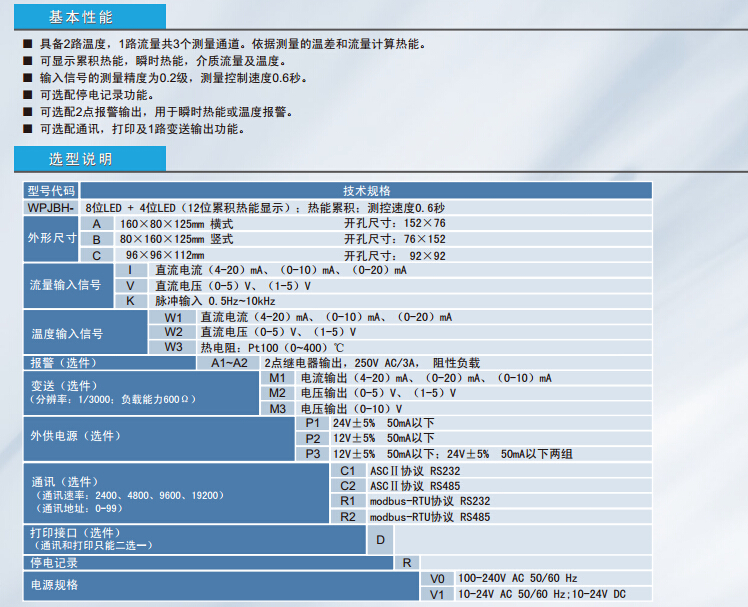Viewport: 748px width, 607px height.
Task: Select the 选型说明 section header
Action: [80, 160]
